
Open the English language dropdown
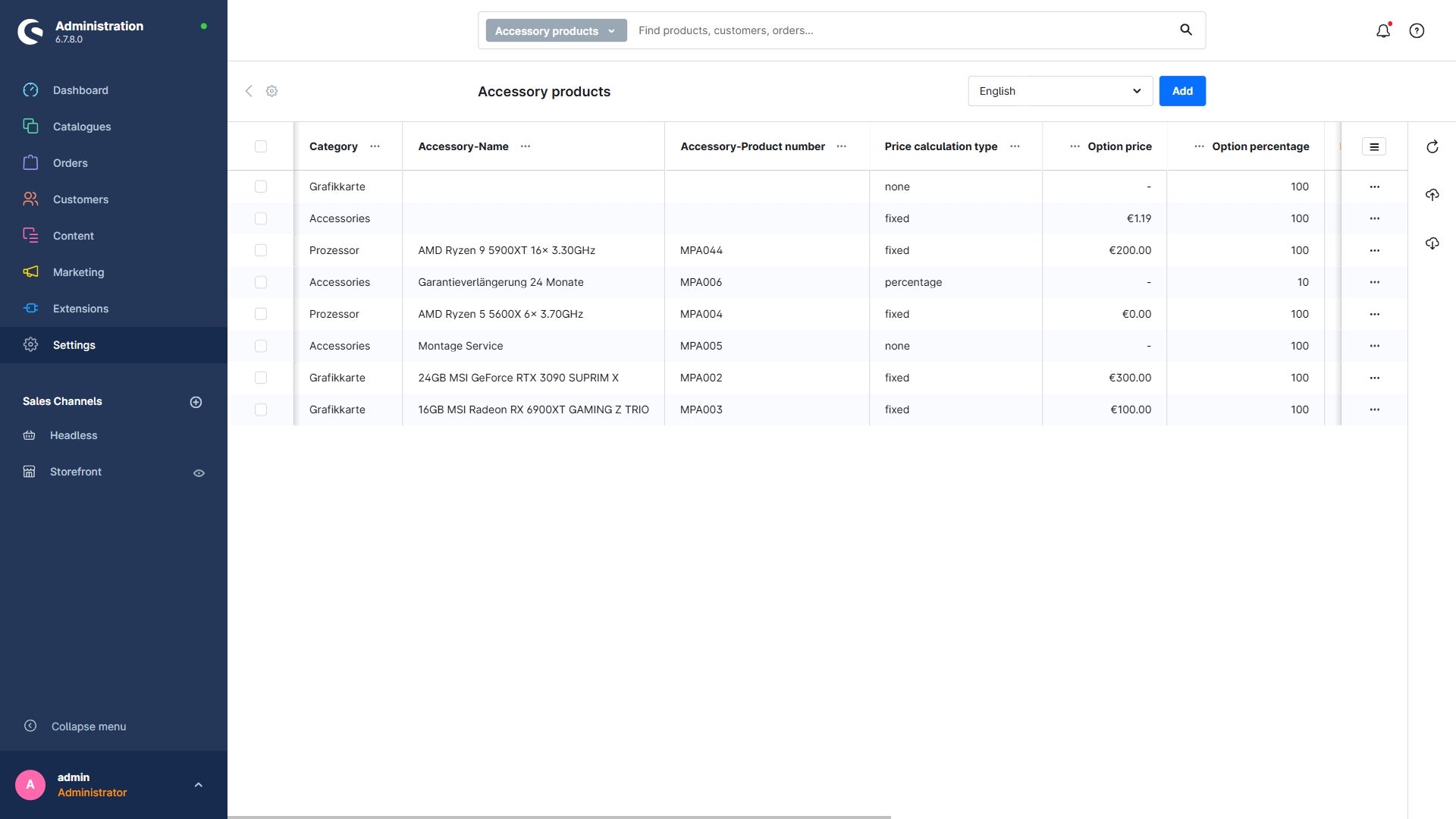(x=1059, y=91)
